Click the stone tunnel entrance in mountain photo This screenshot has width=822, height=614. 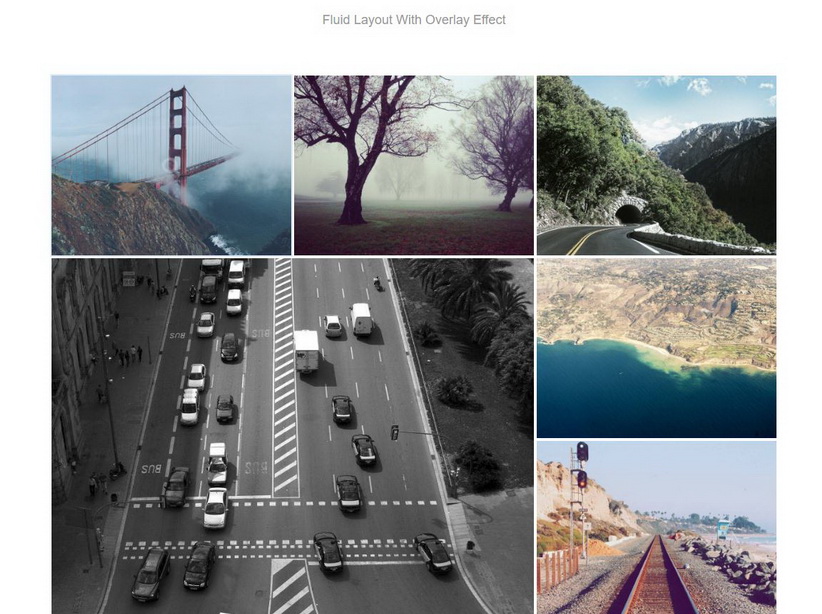[629, 210]
